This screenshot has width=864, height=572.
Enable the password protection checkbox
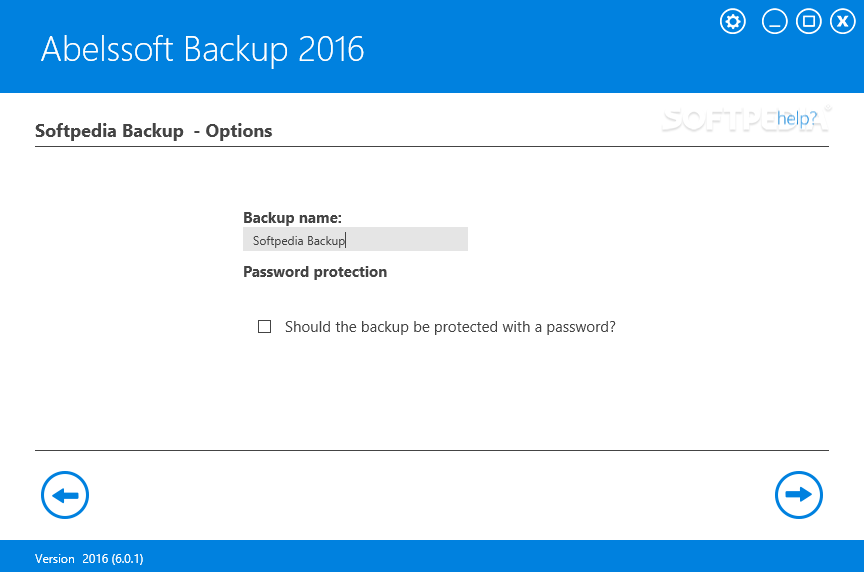[264, 327]
